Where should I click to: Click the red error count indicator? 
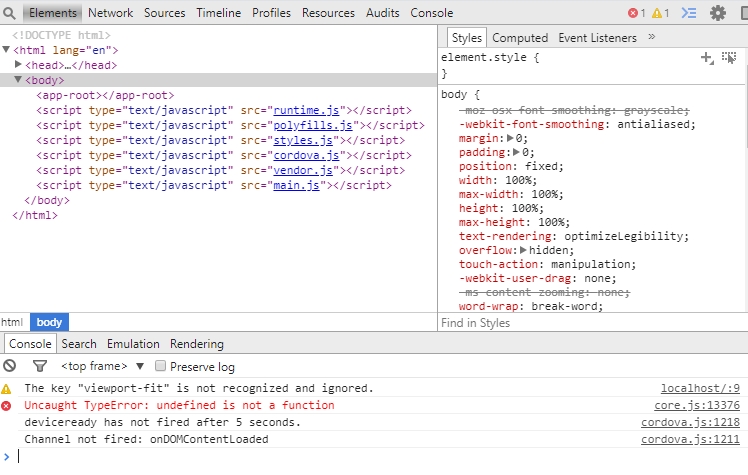(x=637, y=13)
